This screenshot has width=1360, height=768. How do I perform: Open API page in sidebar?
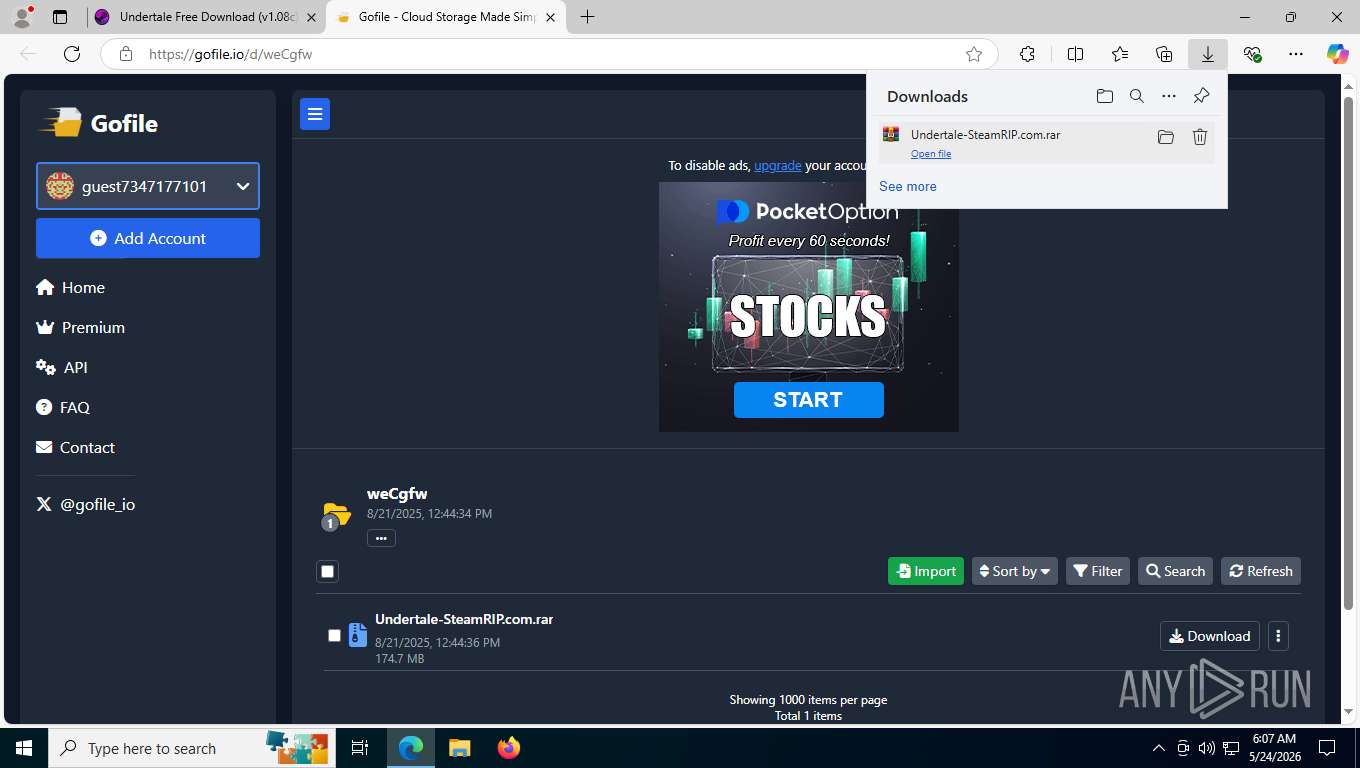62,367
